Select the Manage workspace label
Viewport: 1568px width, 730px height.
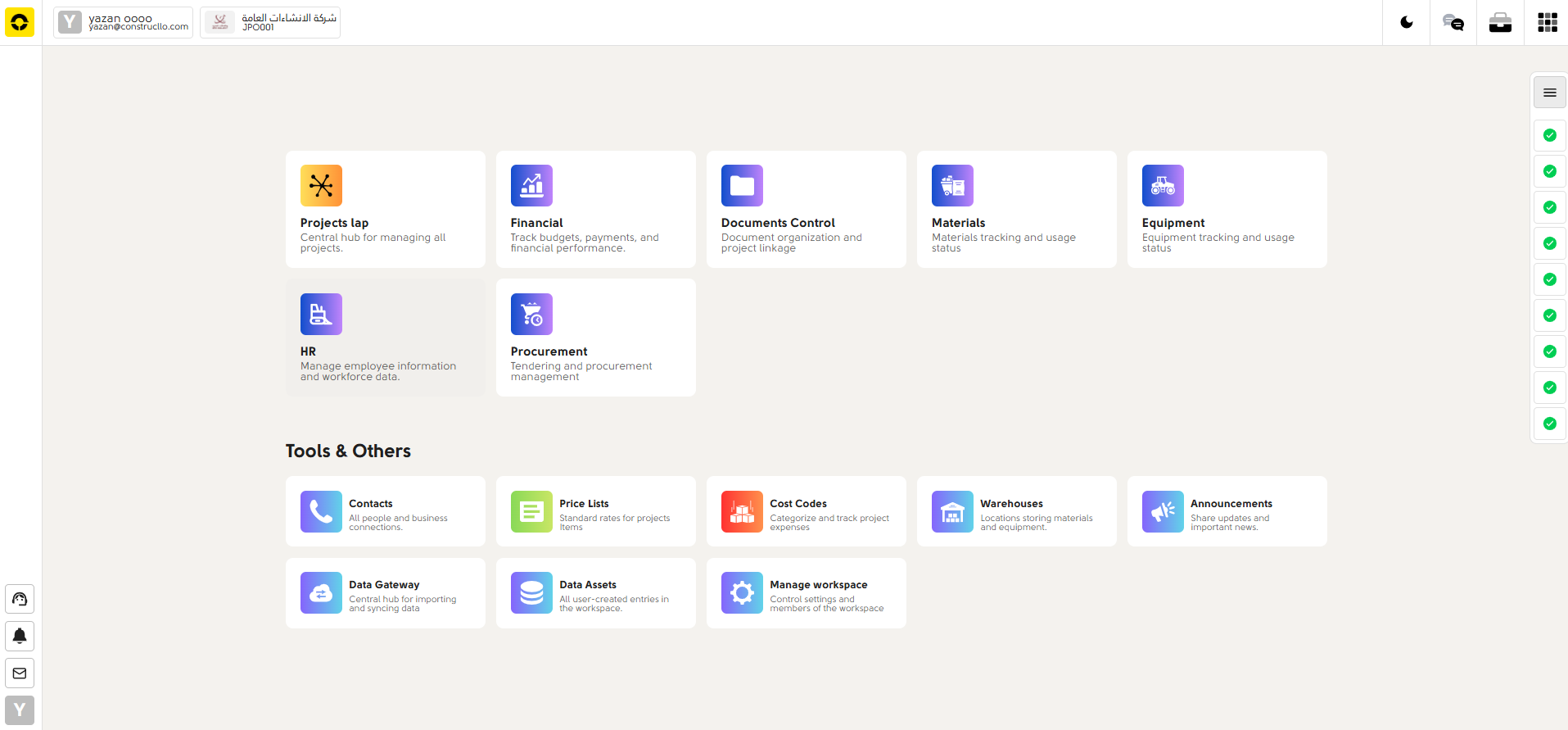click(x=818, y=585)
